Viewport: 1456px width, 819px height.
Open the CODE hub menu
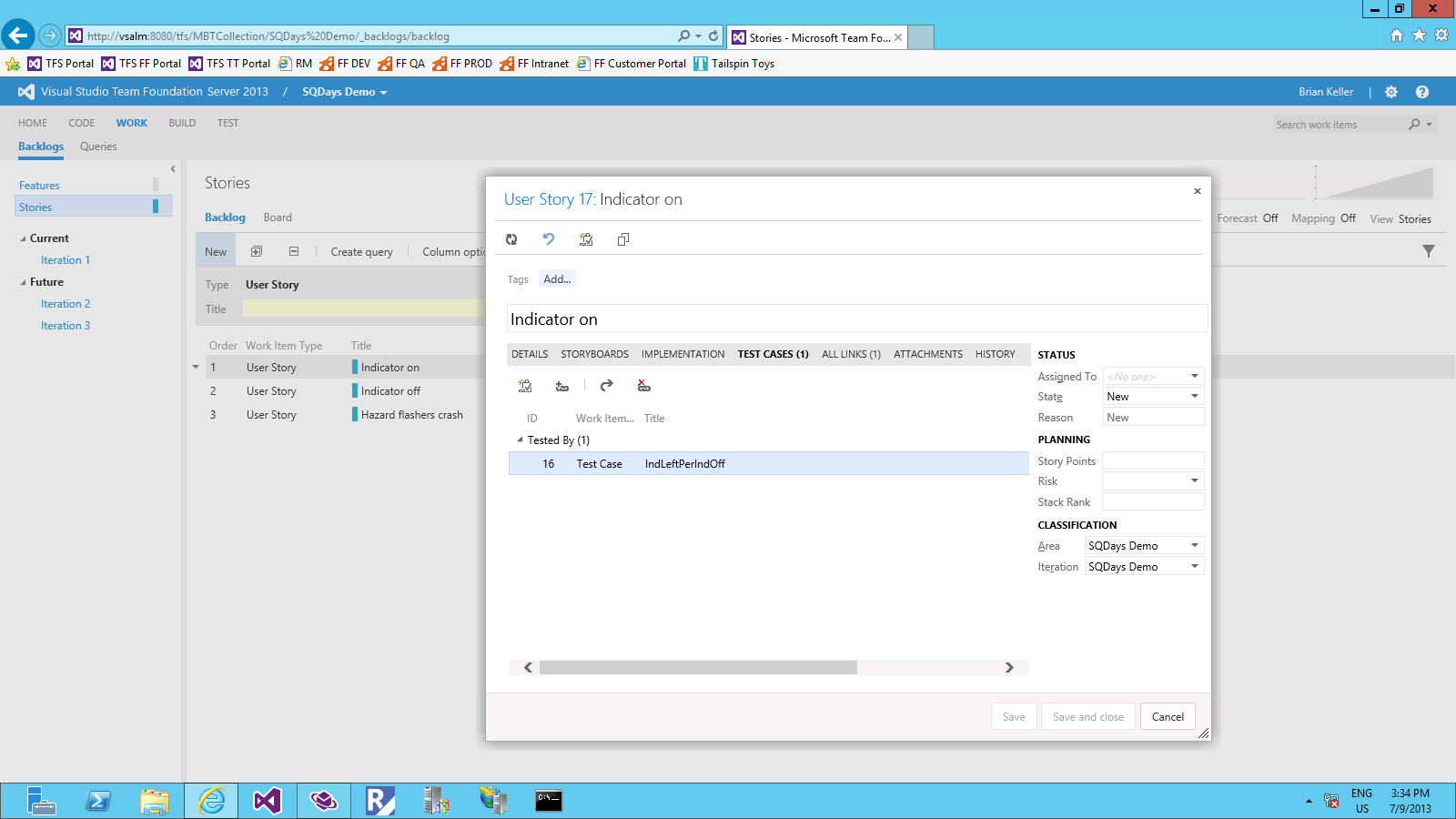click(x=82, y=123)
